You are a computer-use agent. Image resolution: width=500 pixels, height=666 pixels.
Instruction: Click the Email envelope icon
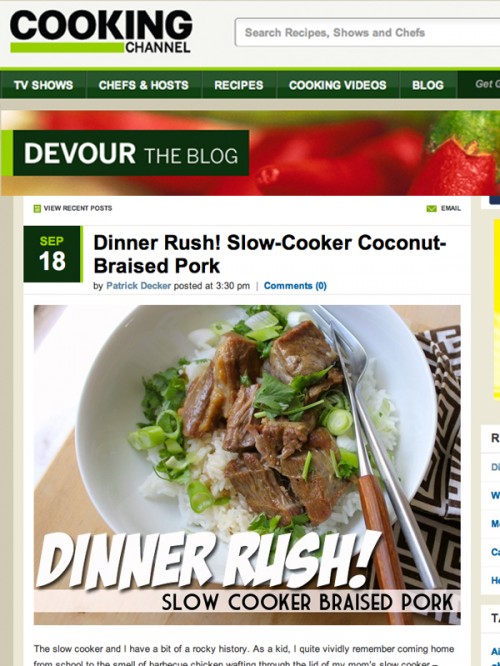point(431,209)
